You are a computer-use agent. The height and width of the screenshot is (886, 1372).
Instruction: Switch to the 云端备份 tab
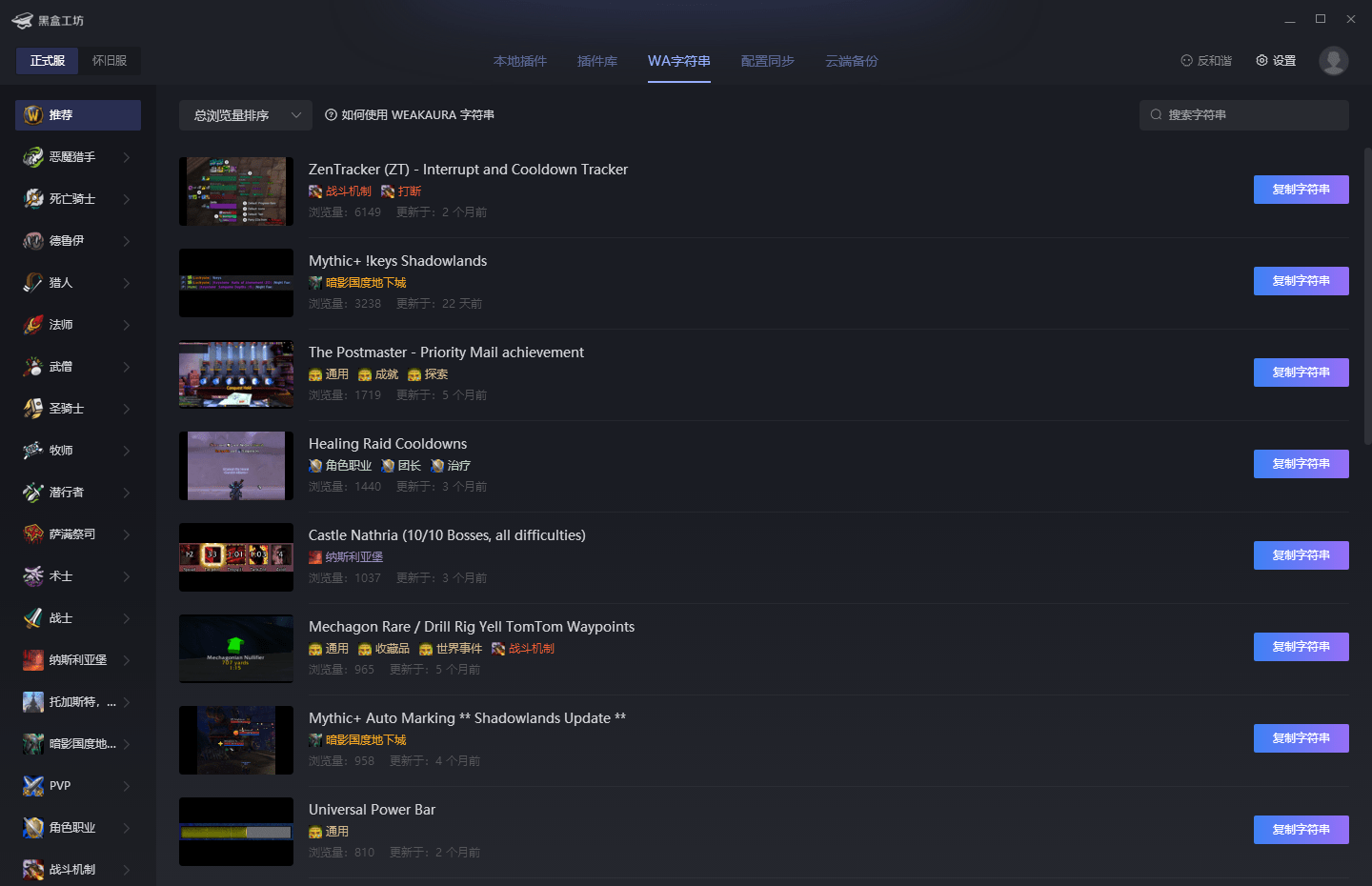(851, 61)
